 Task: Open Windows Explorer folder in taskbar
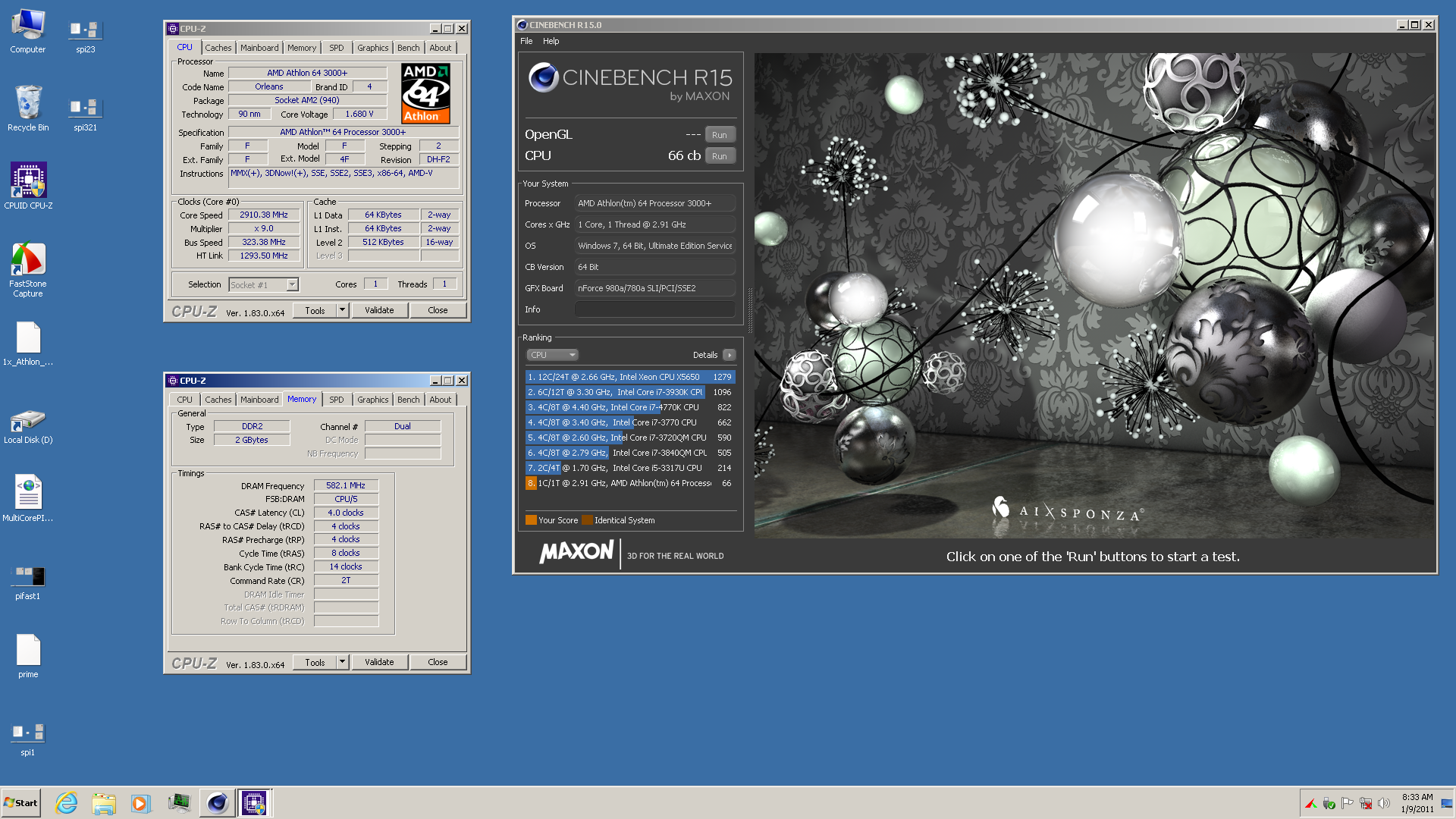[104, 802]
